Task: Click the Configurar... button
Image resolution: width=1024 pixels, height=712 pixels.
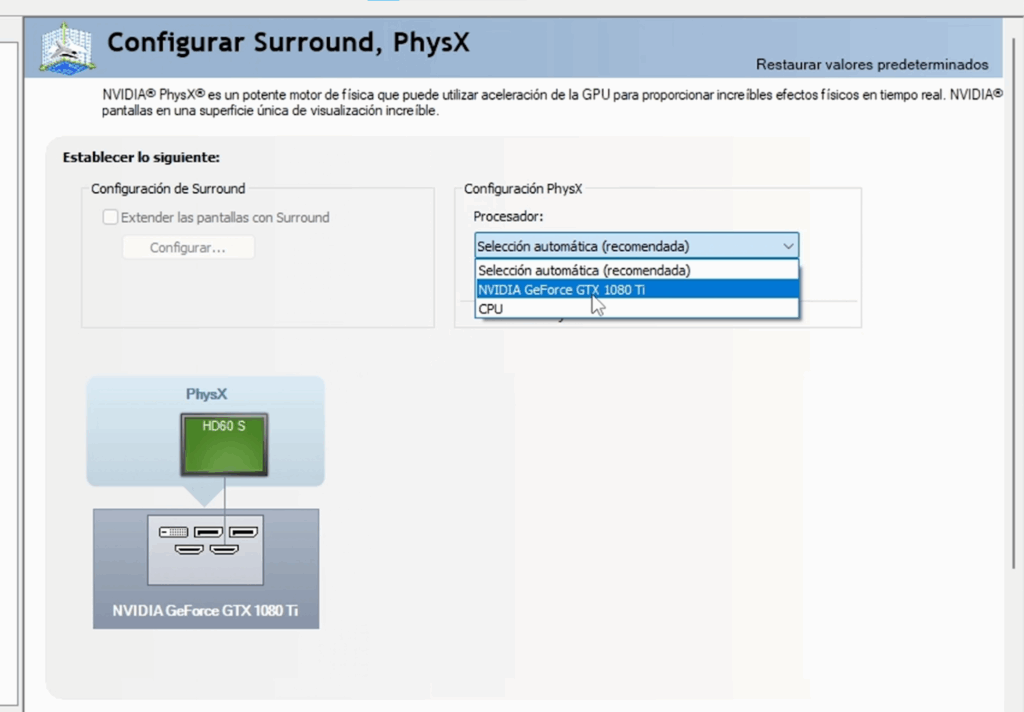Action: (188, 248)
